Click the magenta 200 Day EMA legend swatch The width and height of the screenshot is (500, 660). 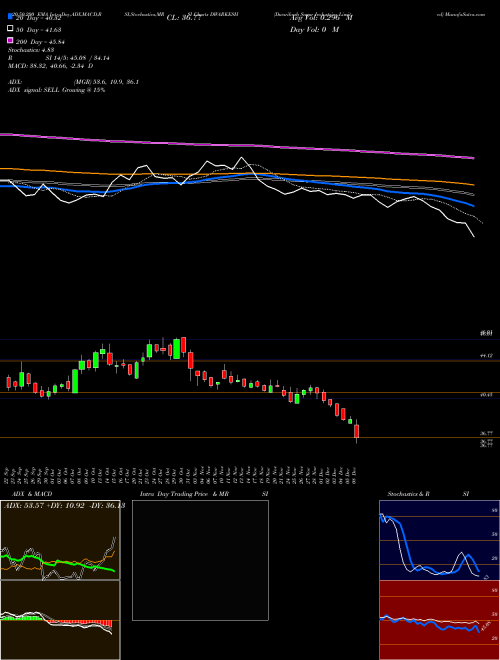10,40
